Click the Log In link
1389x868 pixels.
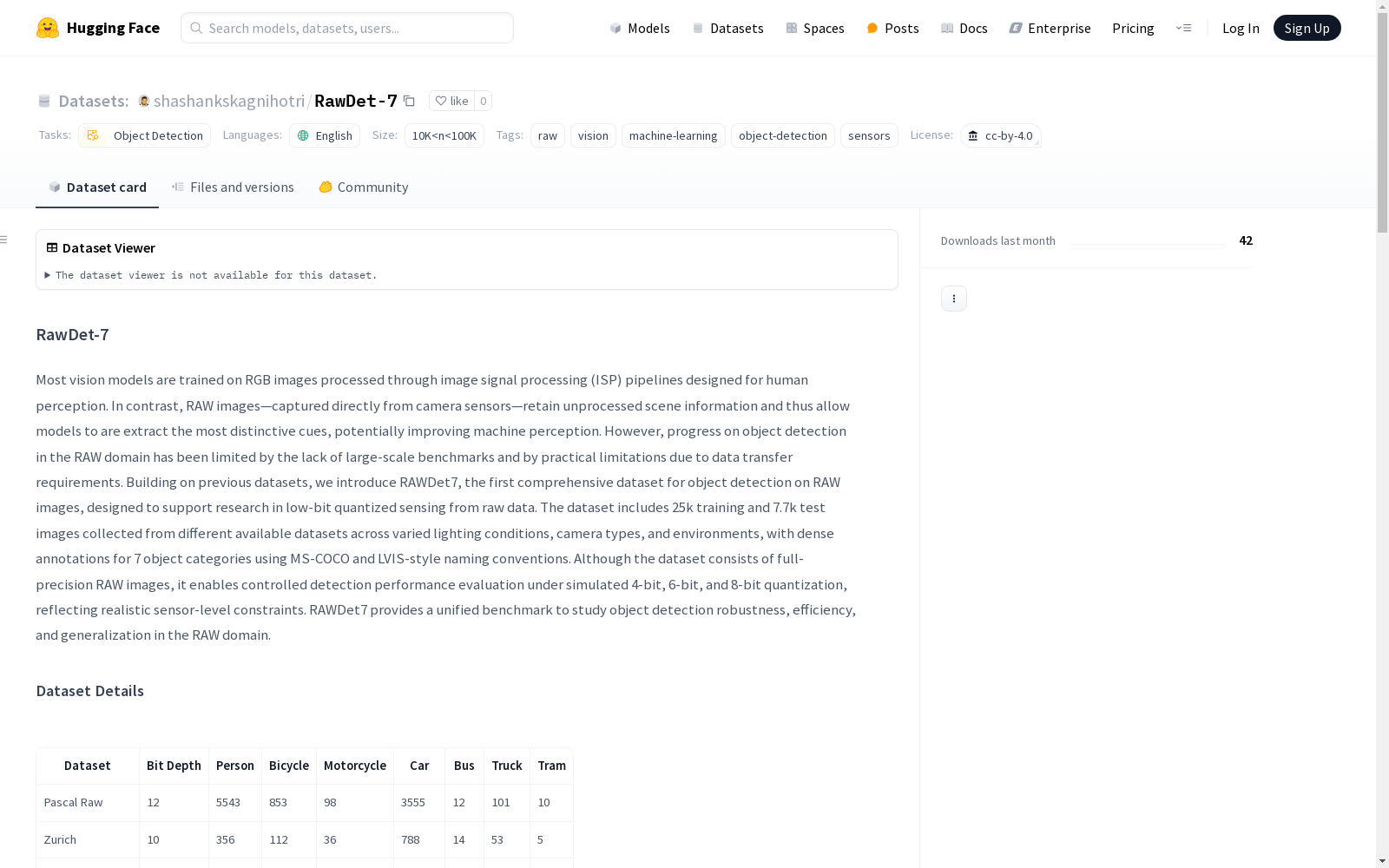[1241, 28]
